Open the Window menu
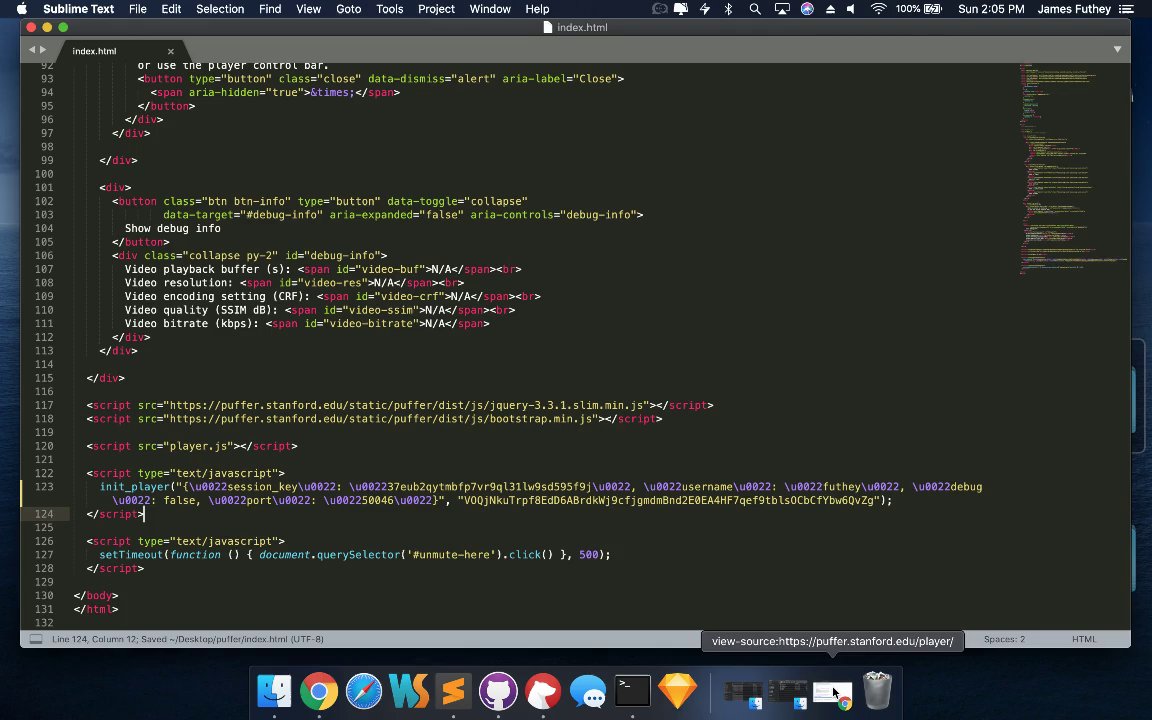Image resolution: width=1152 pixels, height=720 pixels. 490,9
